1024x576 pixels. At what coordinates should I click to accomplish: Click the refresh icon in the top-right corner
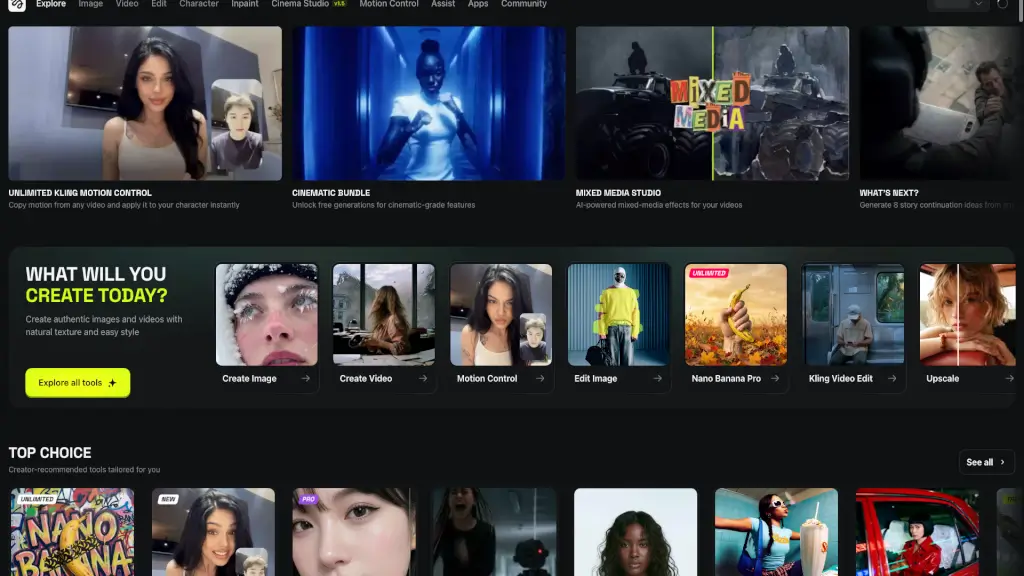pos(1003,5)
